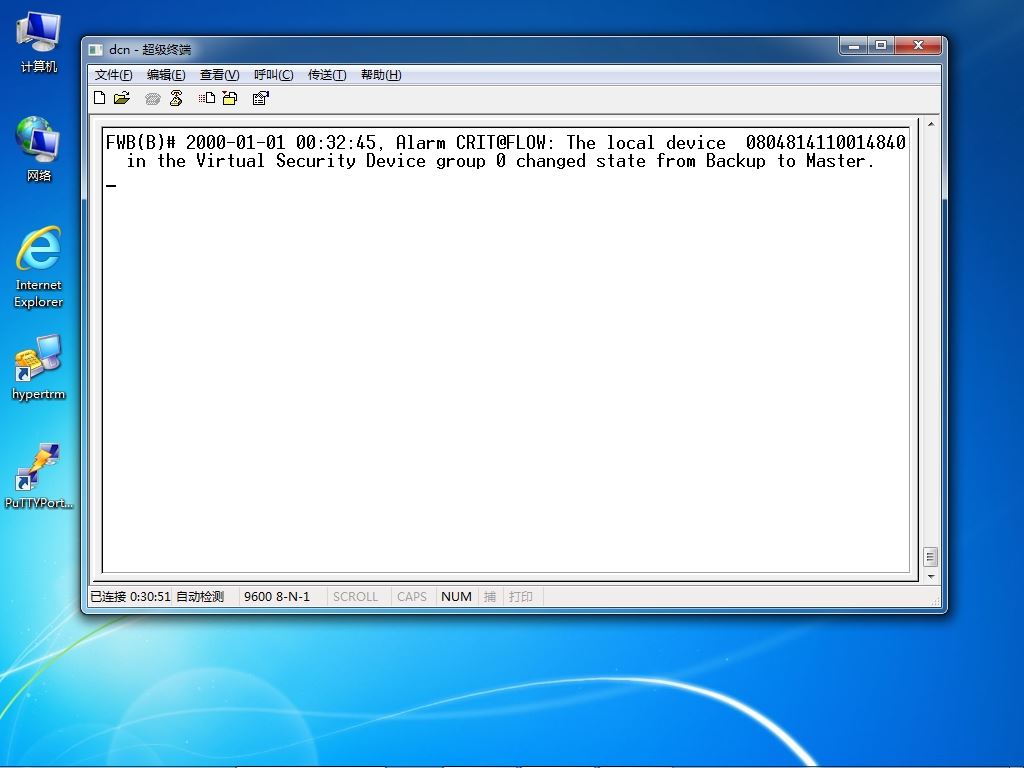Select the 网络 desktop icon
Viewport: 1024px width, 768px height.
tap(39, 149)
